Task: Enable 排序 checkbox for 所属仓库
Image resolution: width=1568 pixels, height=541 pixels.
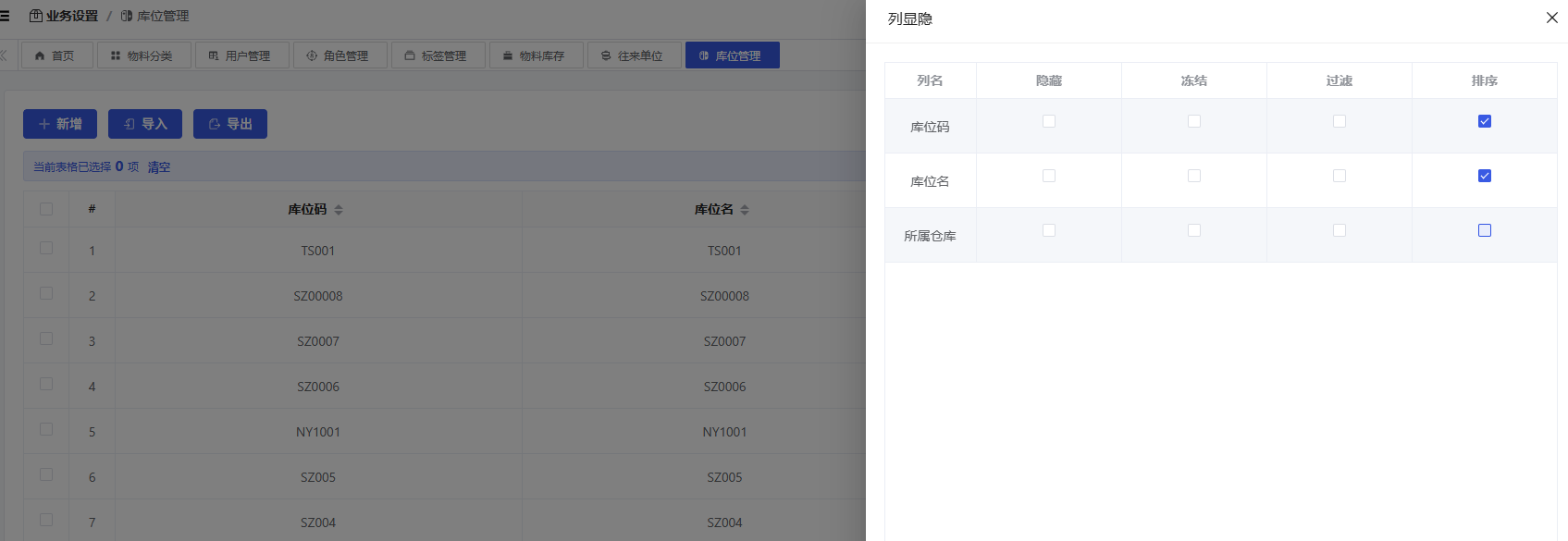Action: coord(1485,230)
